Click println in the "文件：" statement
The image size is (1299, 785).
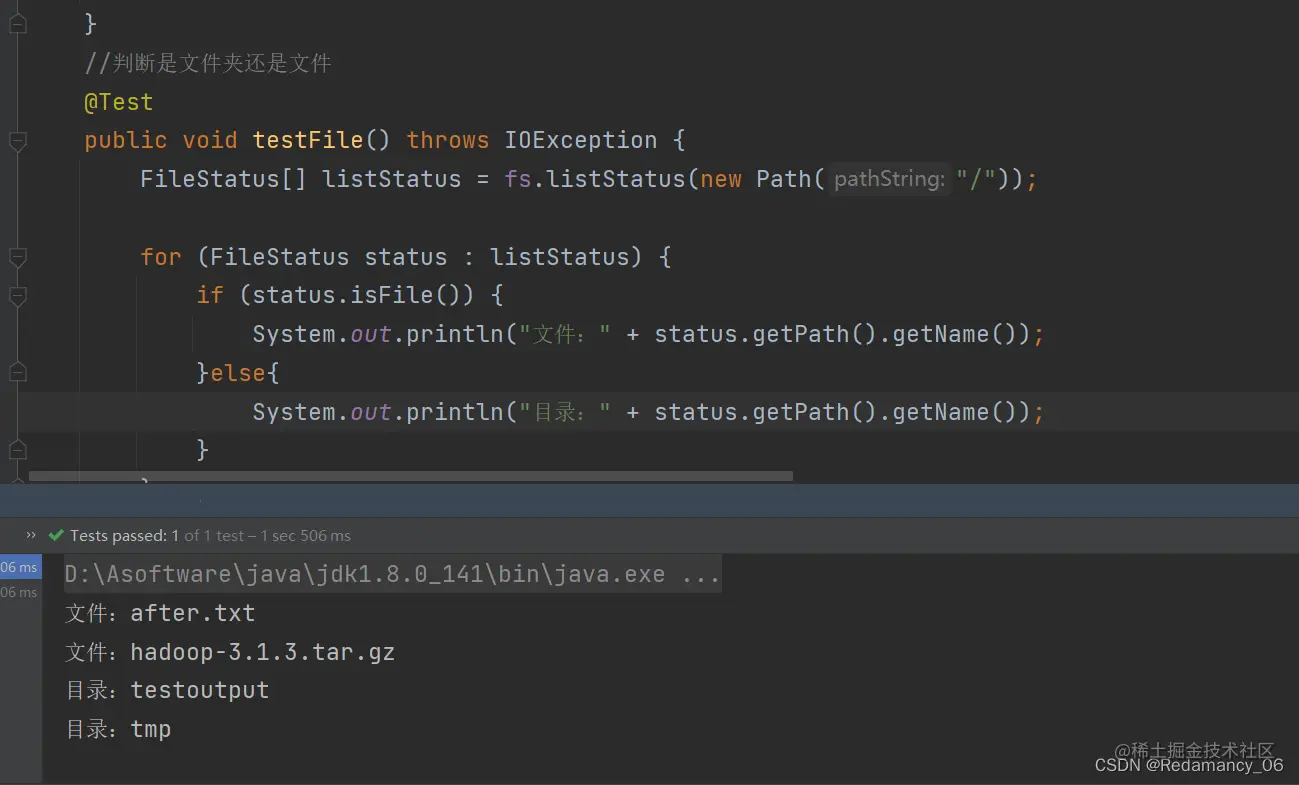454,334
